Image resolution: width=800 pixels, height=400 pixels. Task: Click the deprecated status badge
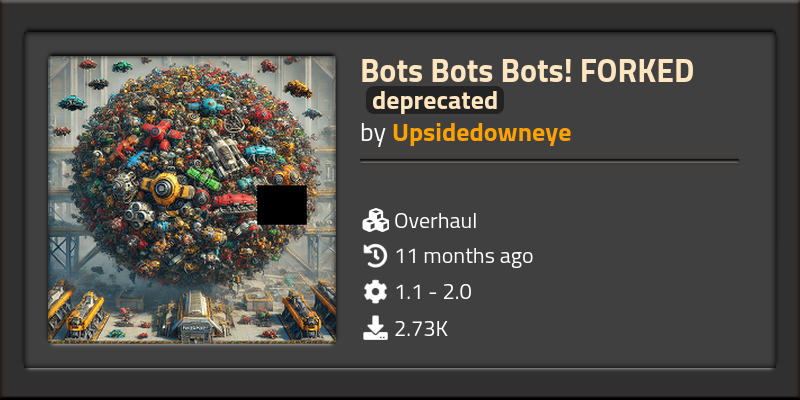(435, 101)
